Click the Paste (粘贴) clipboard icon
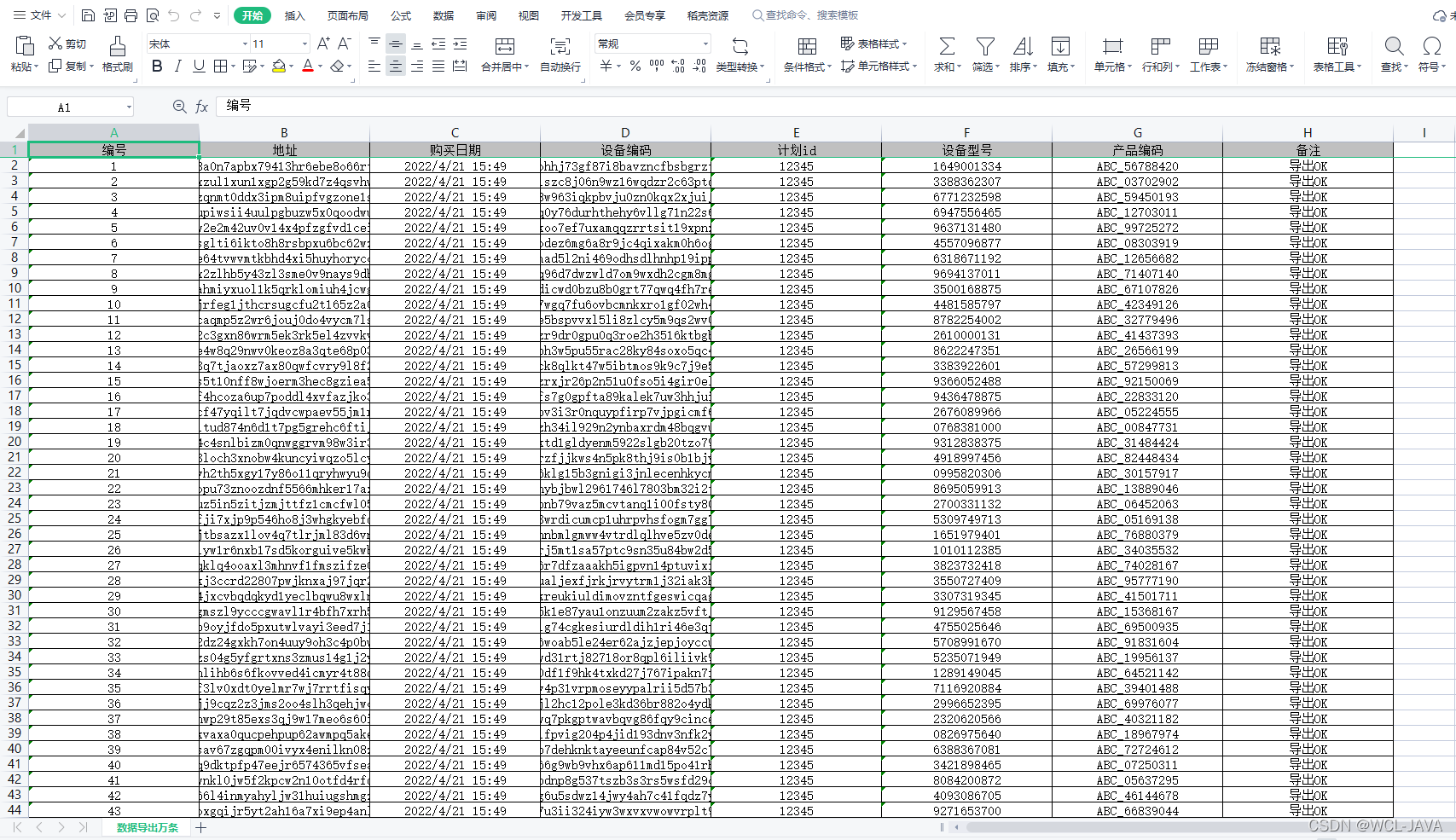 click(24, 46)
